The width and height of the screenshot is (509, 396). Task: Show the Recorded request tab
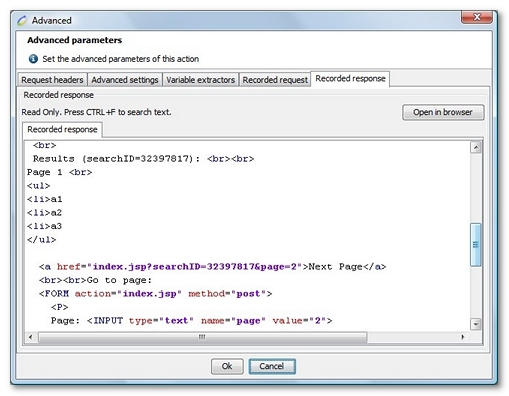tap(275, 80)
